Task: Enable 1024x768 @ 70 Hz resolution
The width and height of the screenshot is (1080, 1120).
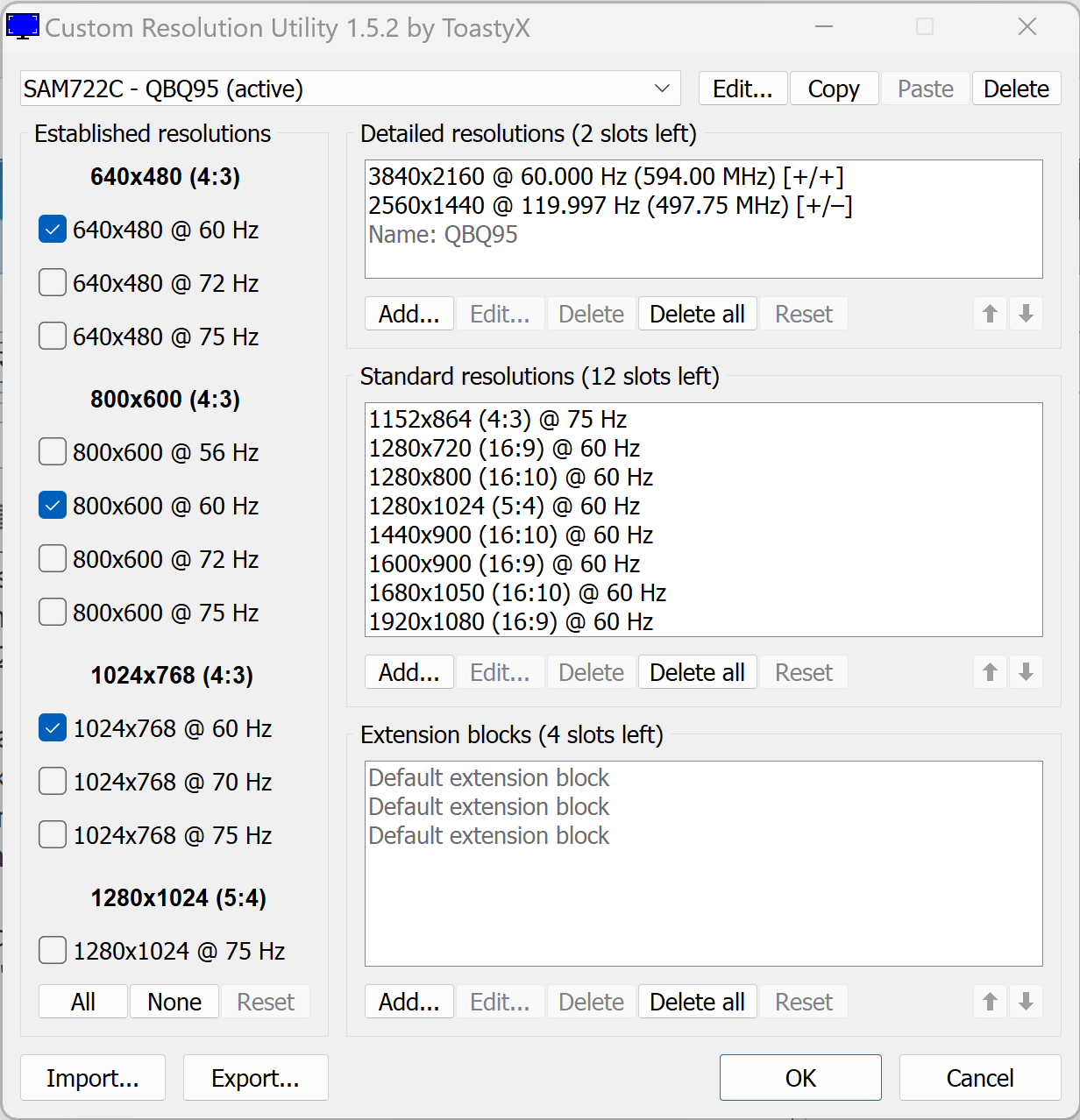Action: point(53,782)
